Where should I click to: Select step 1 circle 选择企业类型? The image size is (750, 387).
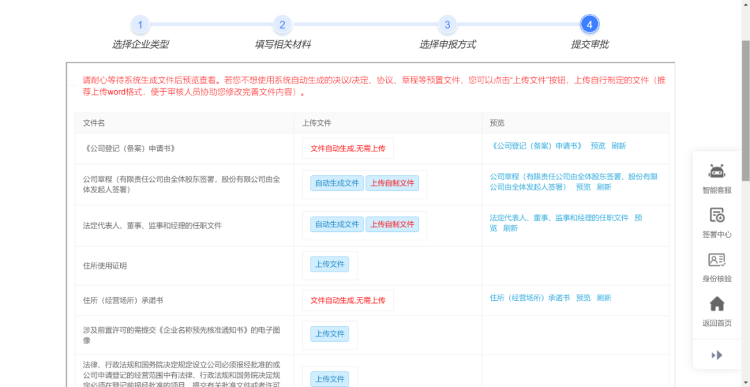[x=140, y=24]
